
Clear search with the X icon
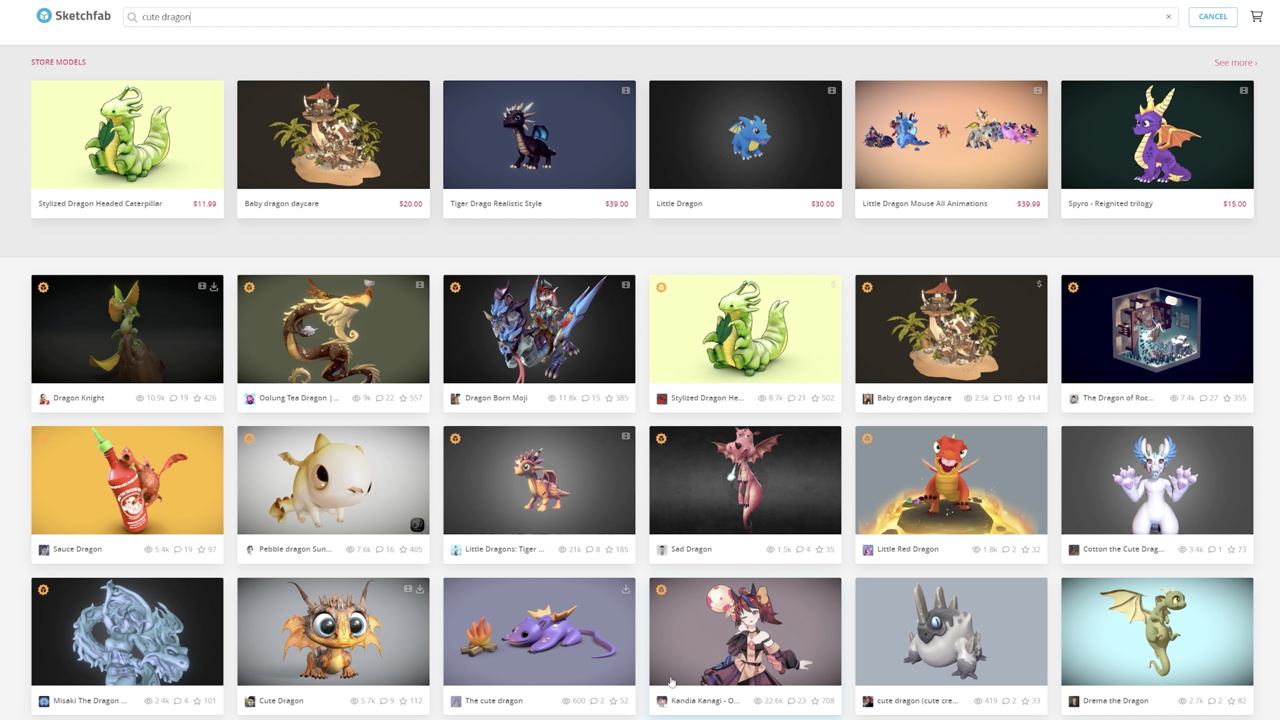(1168, 17)
